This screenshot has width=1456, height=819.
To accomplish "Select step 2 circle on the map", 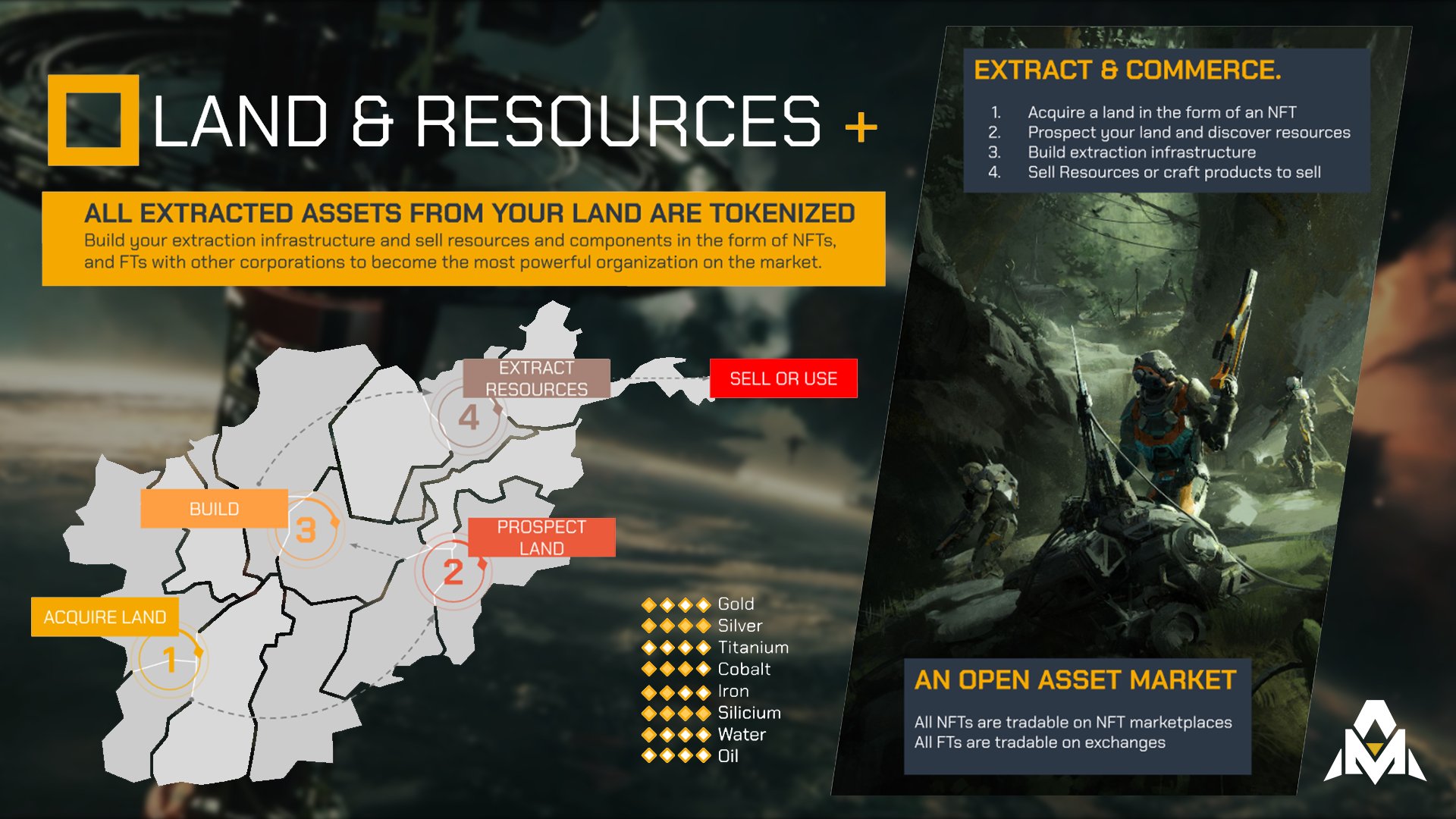I will [453, 572].
